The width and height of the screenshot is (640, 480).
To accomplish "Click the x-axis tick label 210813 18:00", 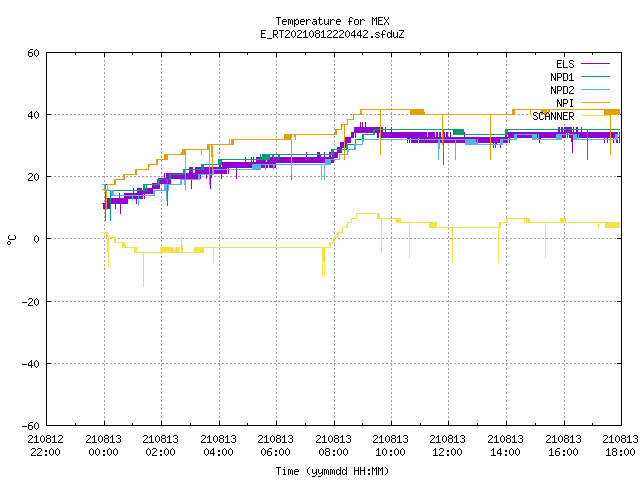I will point(620,446).
